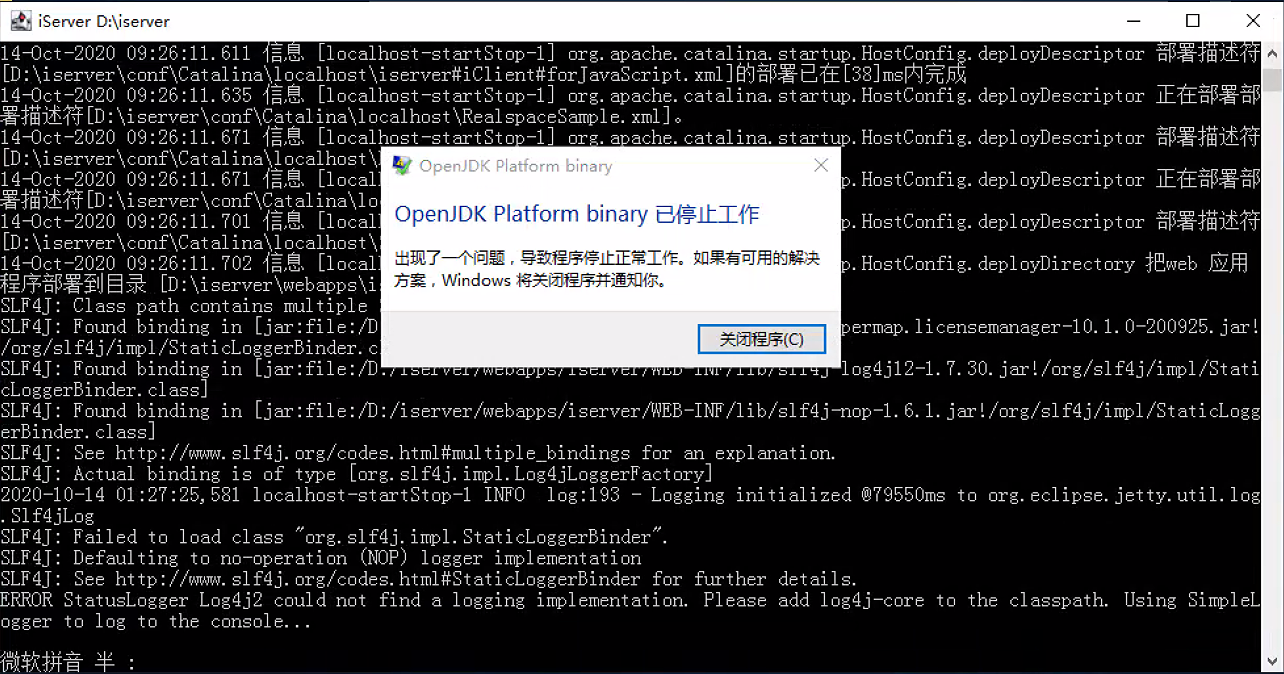Click the console scrollbar up arrow
Viewport: 1284px width, 674px height.
[1272, 54]
